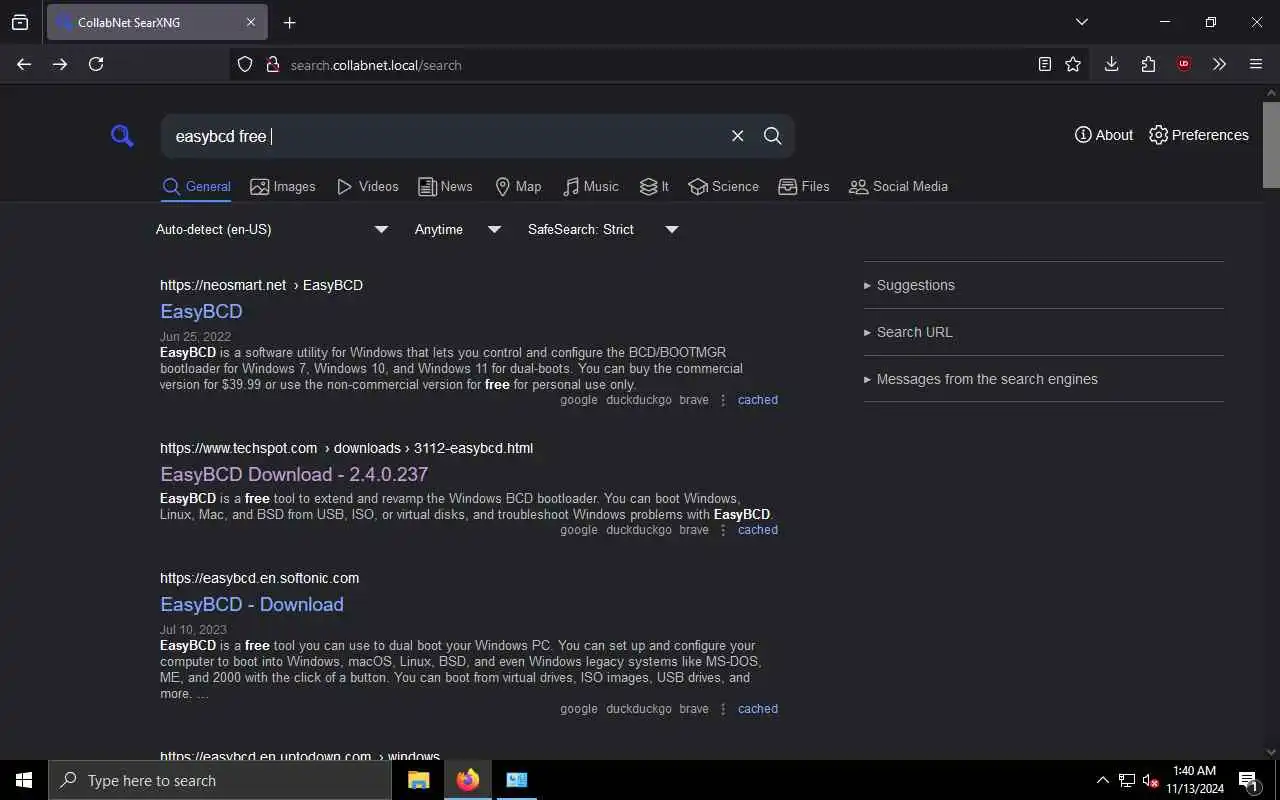The height and width of the screenshot is (800, 1280).
Task: Click Windows taskbar search box
Action: (x=220, y=780)
